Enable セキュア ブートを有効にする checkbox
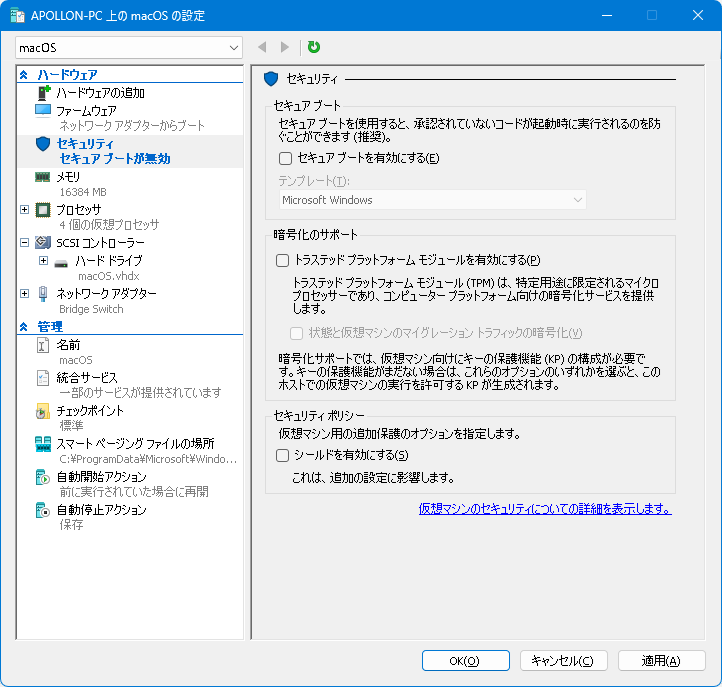The height and width of the screenshot is (687, 722). pyautogui.click(x=285, y=158)
